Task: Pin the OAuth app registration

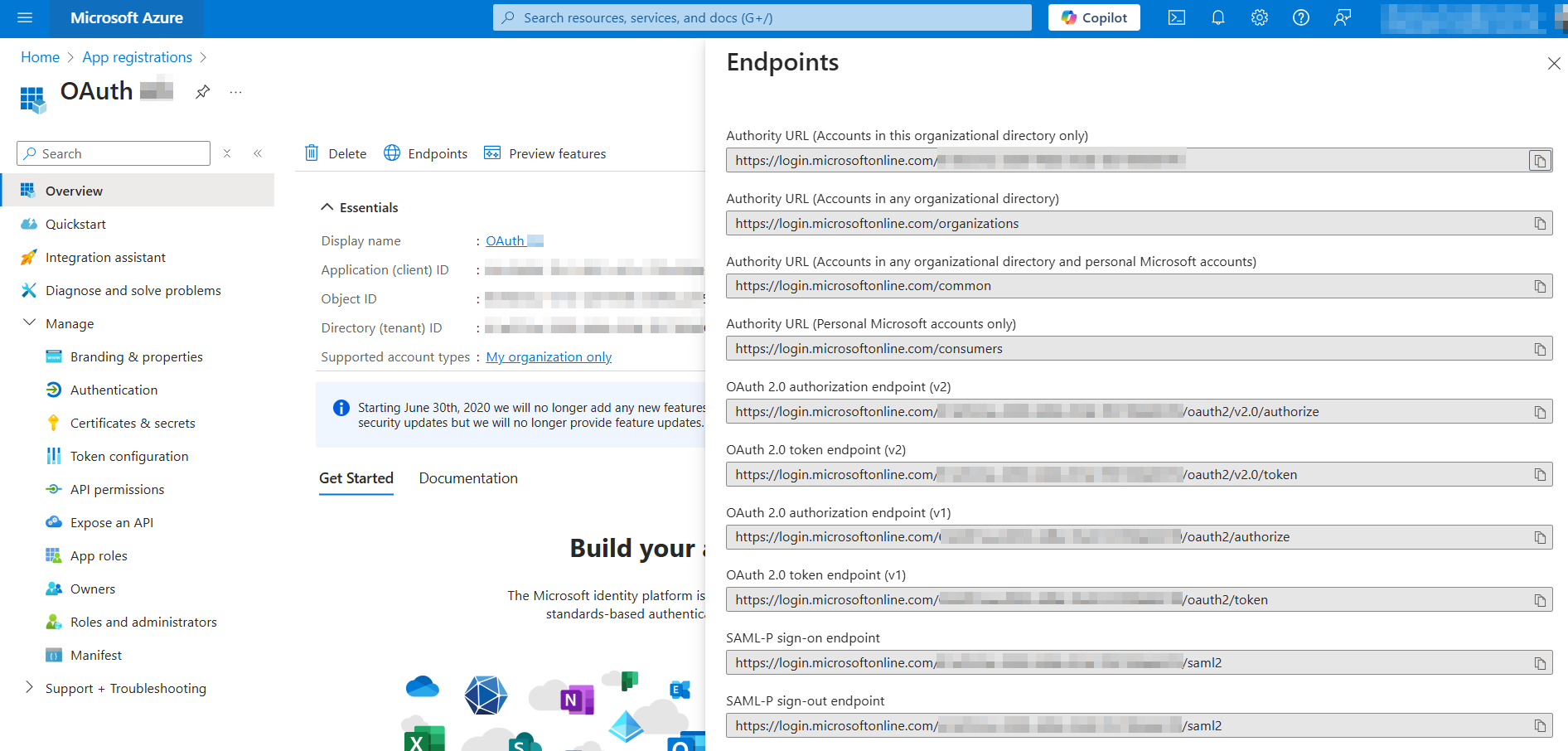Action: click(x=202, y=92)
